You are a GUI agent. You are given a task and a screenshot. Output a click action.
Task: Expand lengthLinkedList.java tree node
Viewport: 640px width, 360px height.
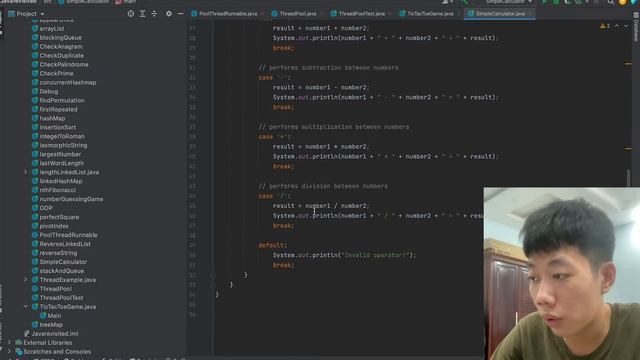point(25,172)
